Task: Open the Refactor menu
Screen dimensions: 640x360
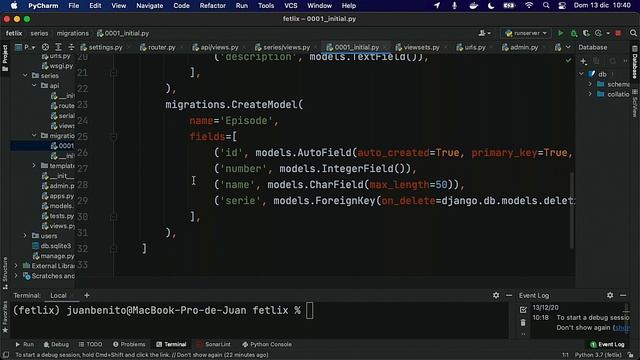Action: [x=212, y=6]
